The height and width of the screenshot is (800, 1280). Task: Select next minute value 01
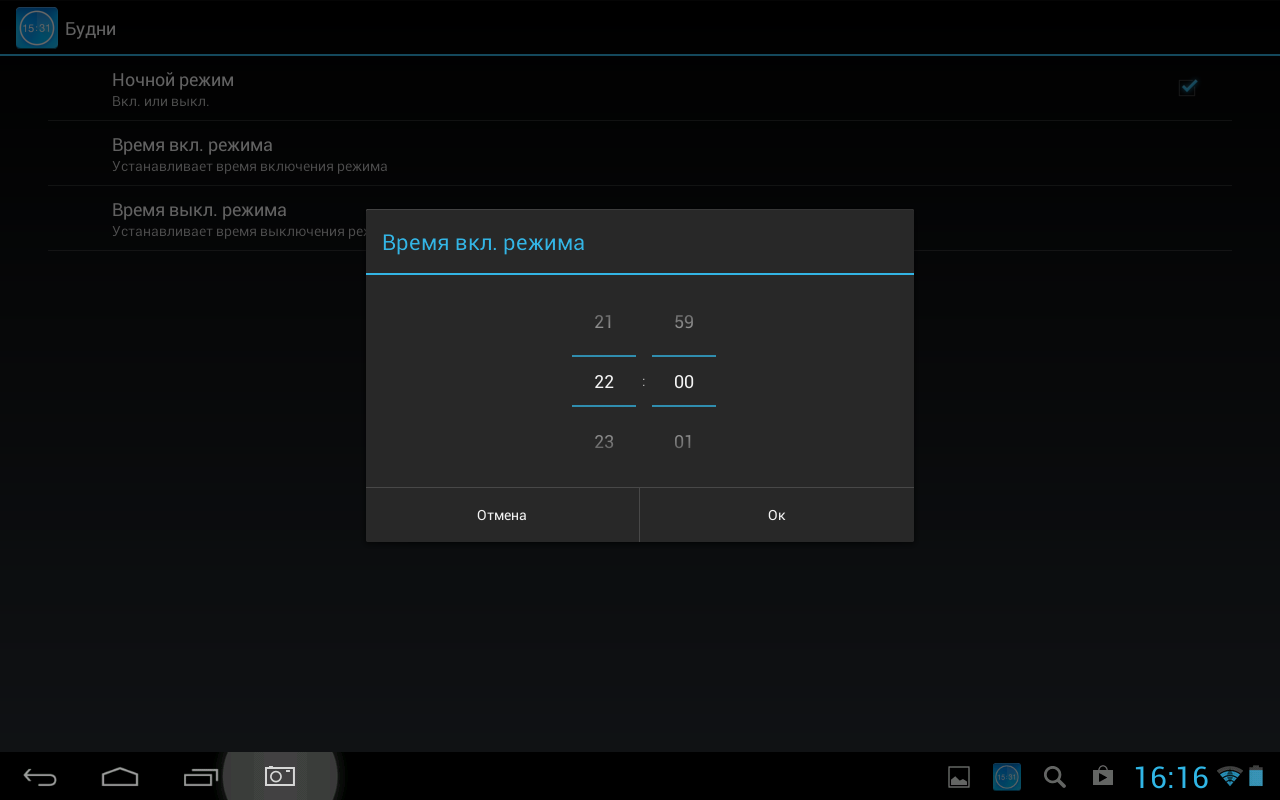tap(684, 442)
